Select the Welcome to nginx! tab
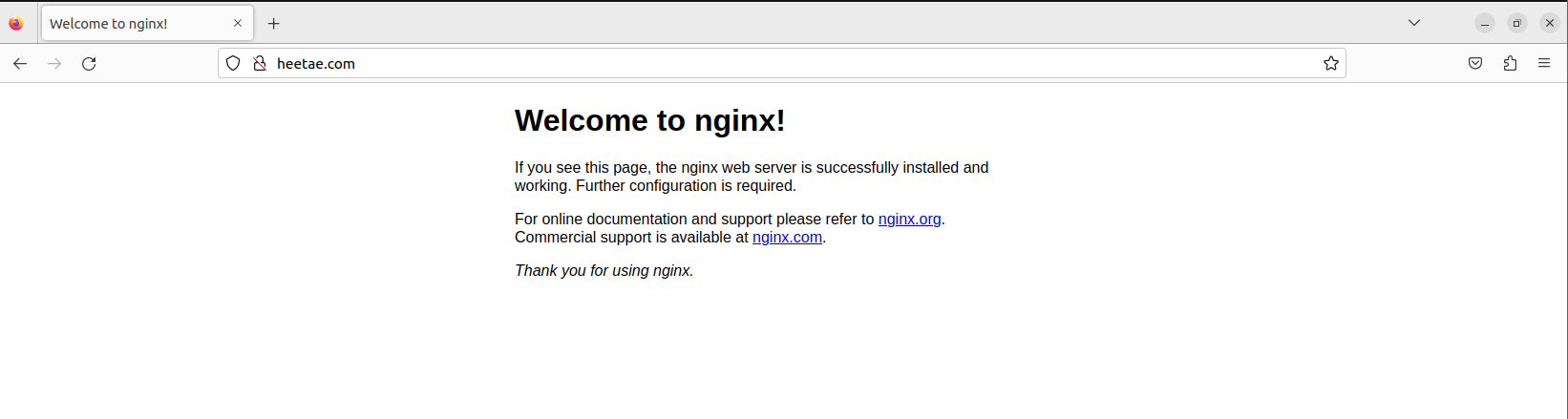Screen dimensions: 1568x419 coord(147,23)
